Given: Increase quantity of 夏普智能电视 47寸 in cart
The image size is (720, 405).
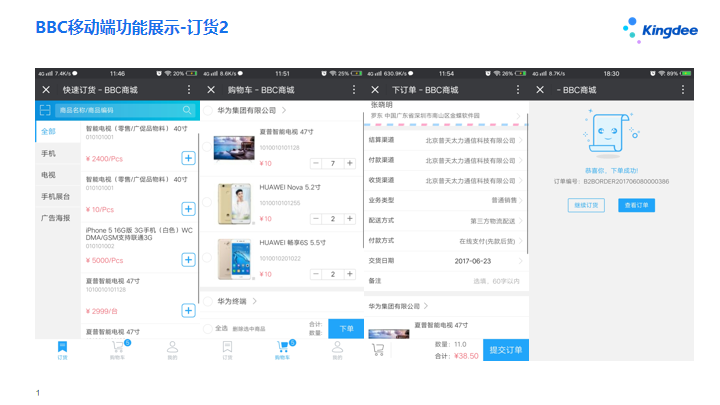Looking at the screenshot, I should [350, 163].
